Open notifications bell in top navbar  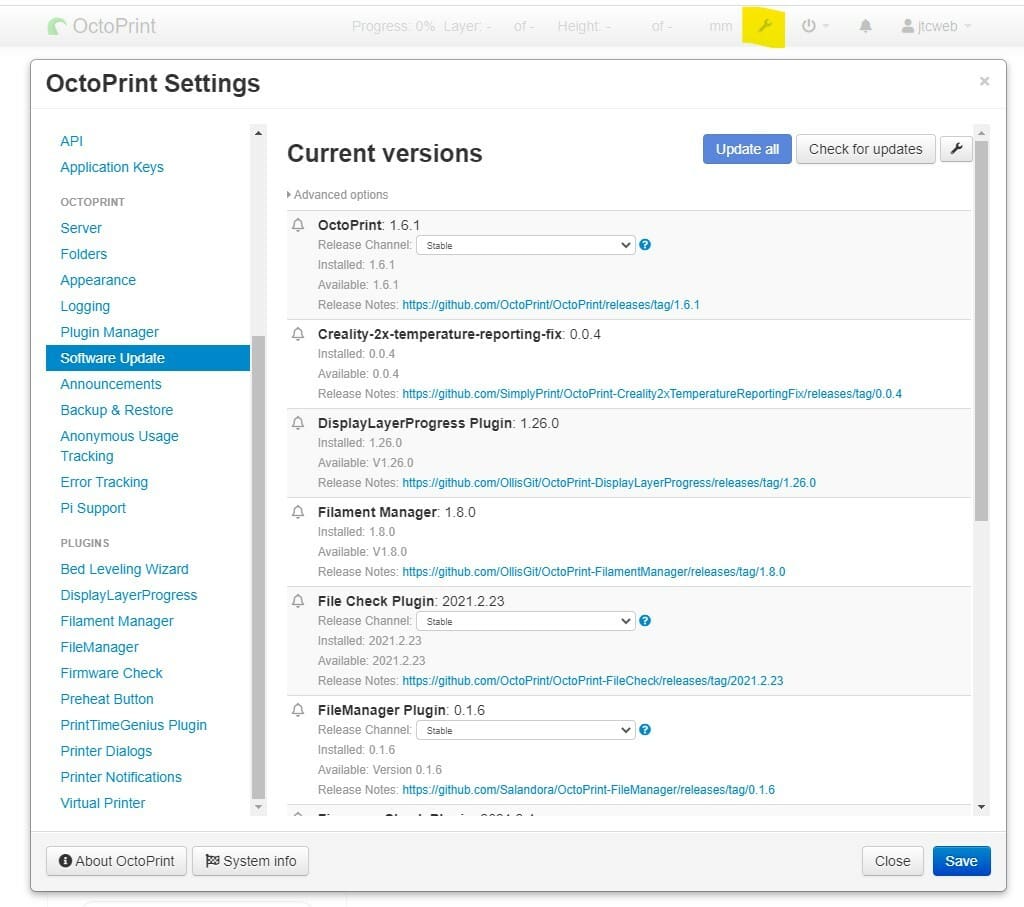[x=865, y=26]
